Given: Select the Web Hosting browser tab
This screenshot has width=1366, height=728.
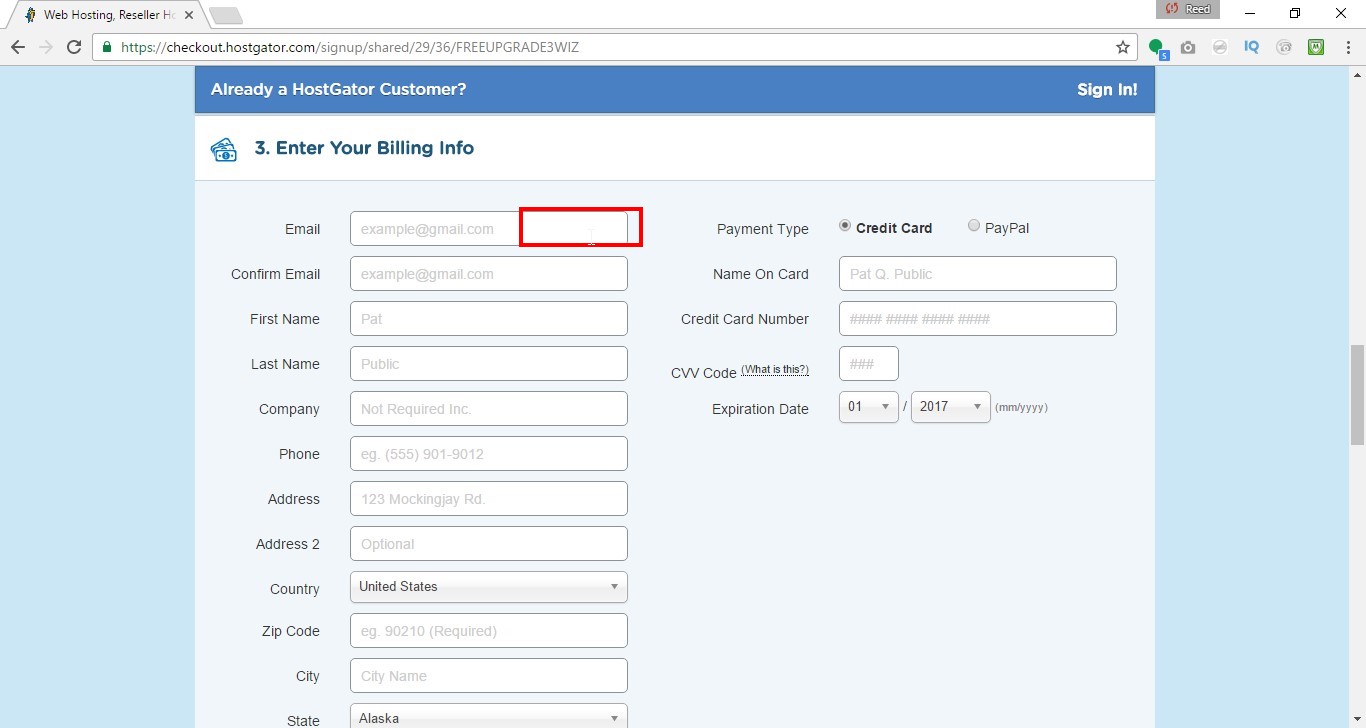Looking at the screenshot, I should coord(108,15).
